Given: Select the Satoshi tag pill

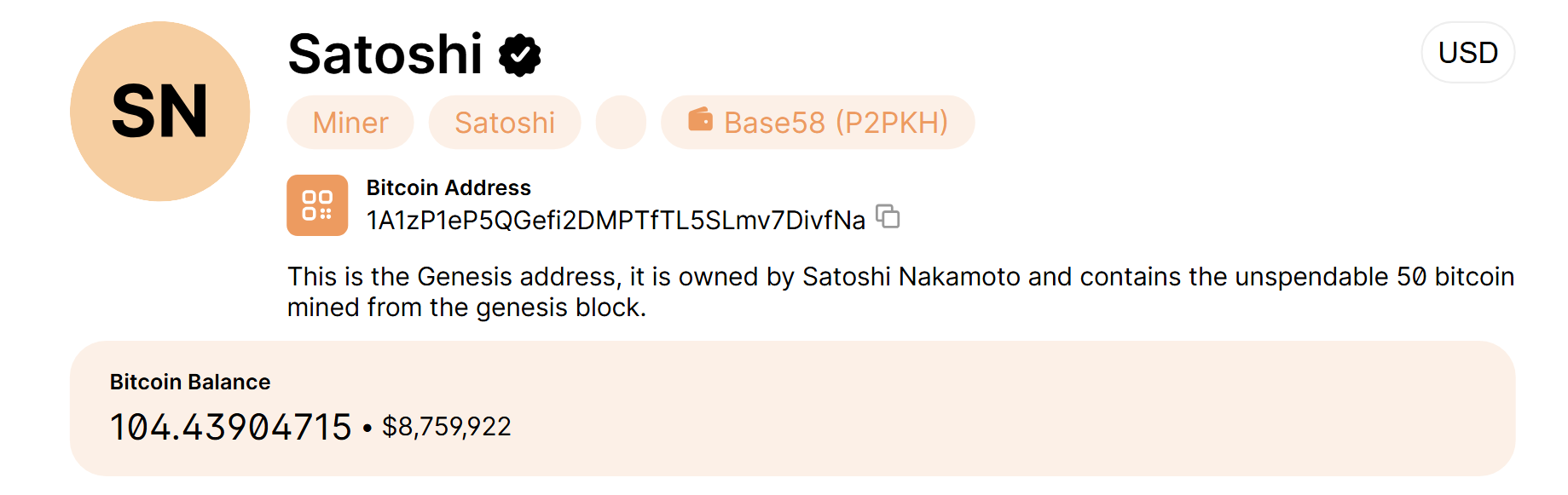Looking at the screenshot, I should [505, 123].
